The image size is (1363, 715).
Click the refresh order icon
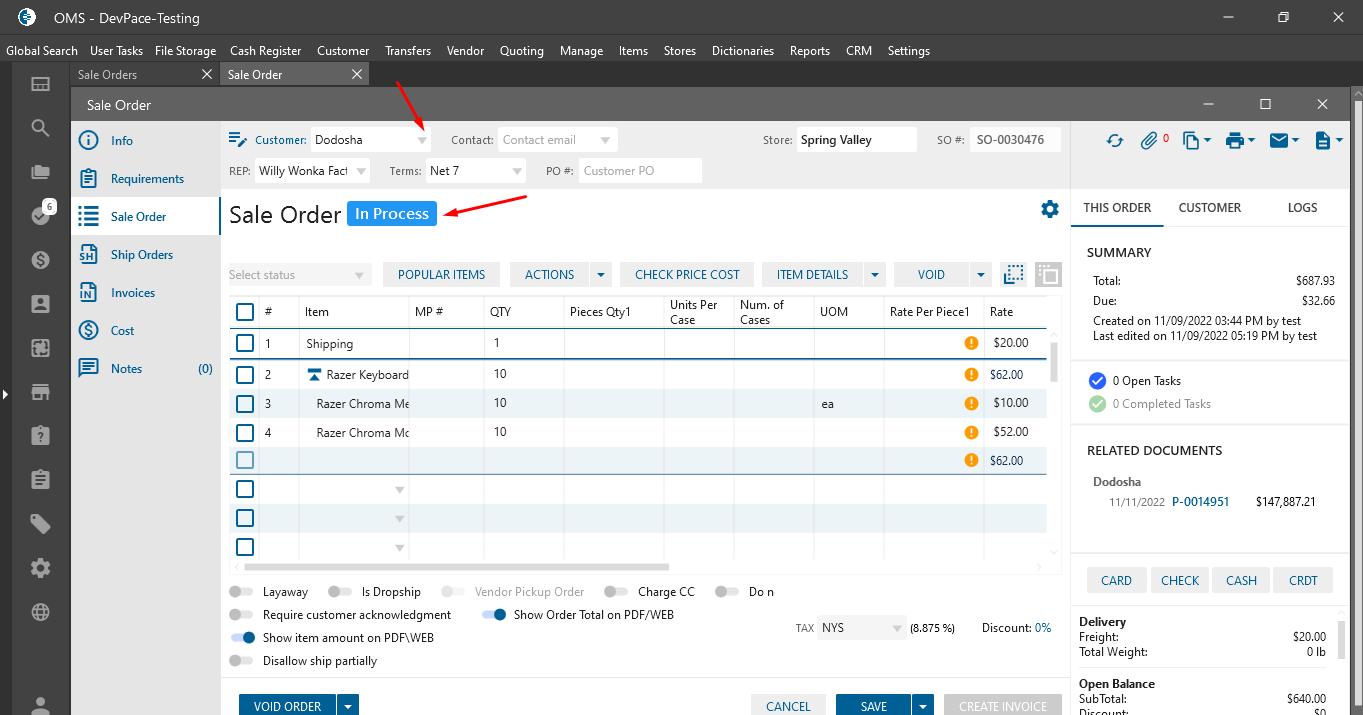point(1114,141)
